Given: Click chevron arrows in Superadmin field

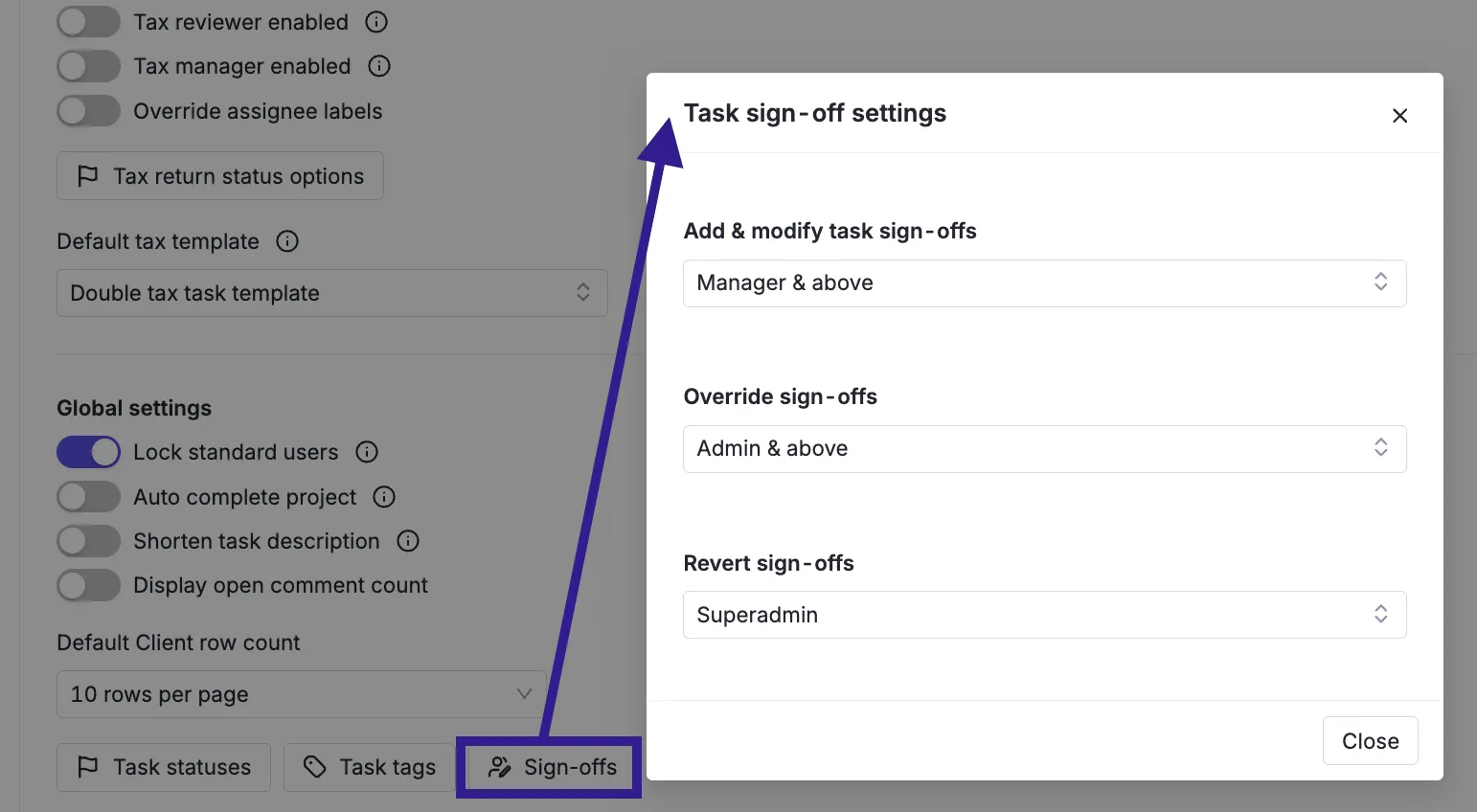Looking at the screenshot, I should pos(1380,614).
